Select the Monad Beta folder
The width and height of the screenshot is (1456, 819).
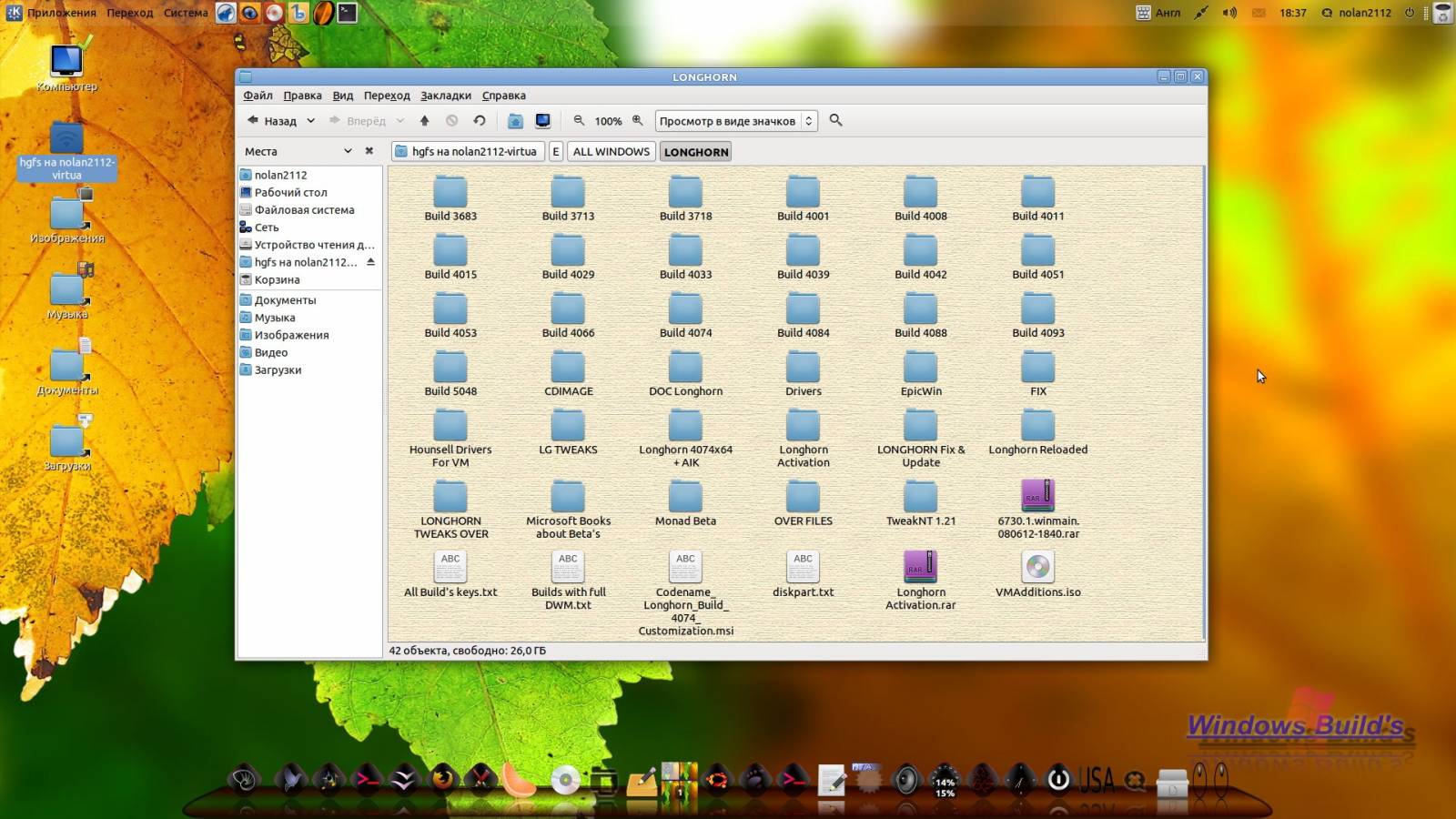tap(685, 503)
